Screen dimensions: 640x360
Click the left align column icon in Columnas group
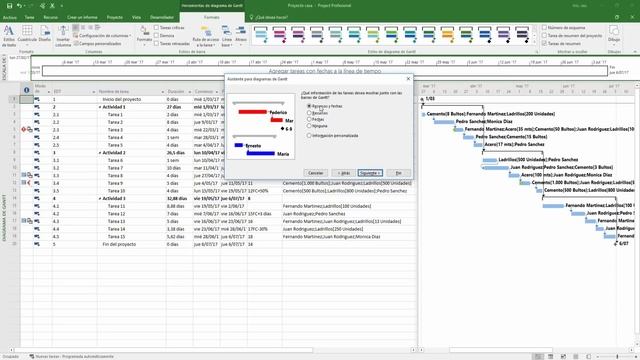[76, 27]
